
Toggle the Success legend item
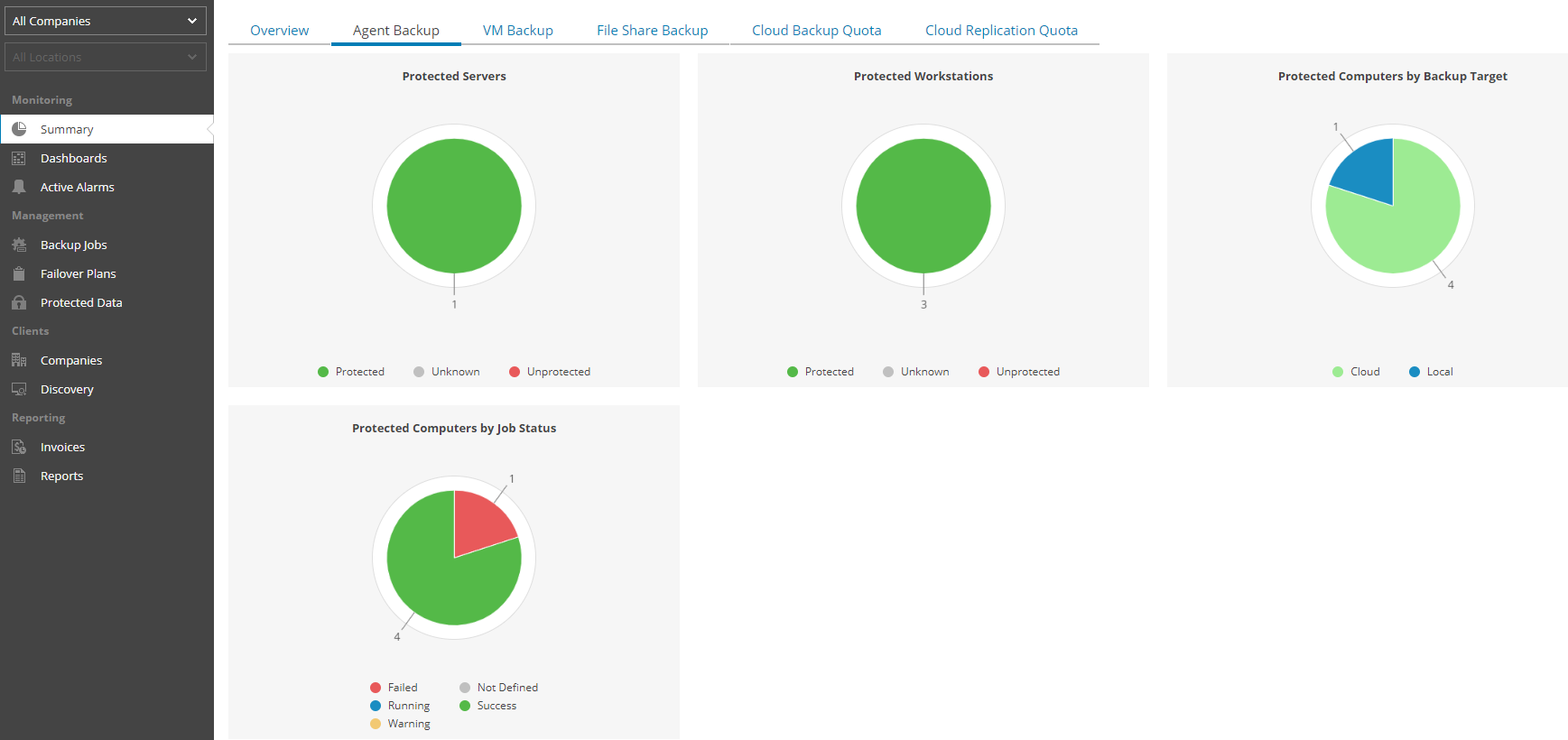tap(487, 706)
